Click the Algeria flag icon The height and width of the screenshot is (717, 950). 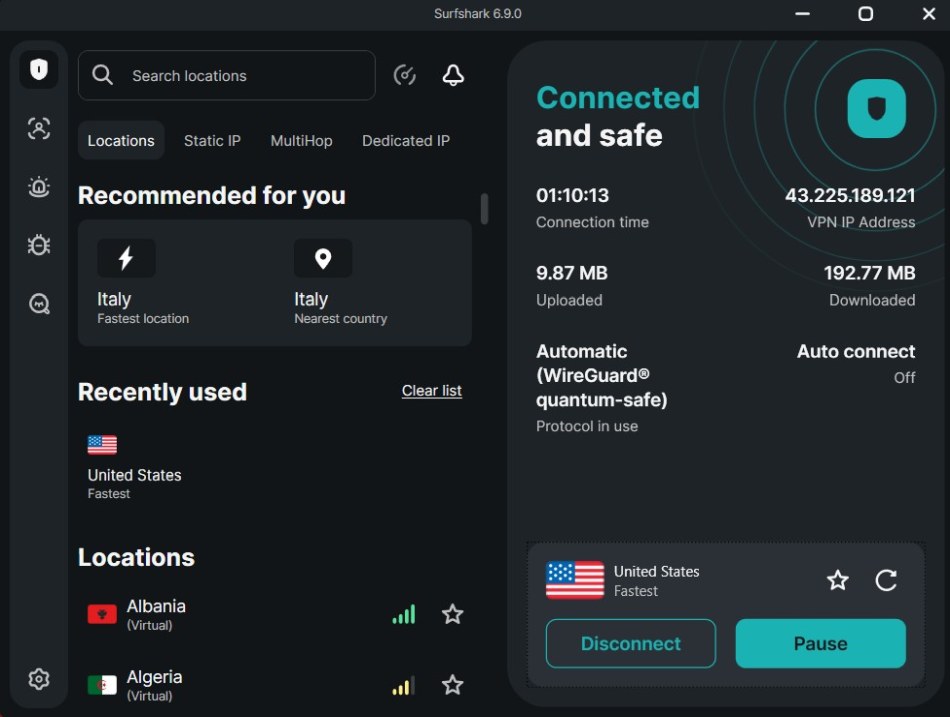click(102, 685)
